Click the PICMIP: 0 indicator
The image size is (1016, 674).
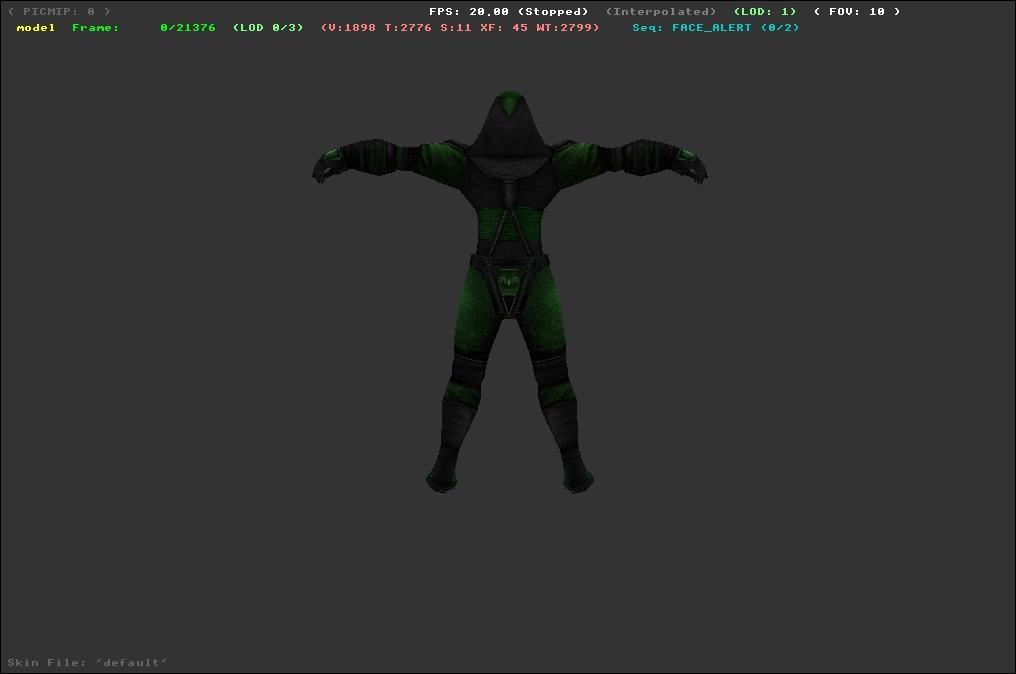(59, 12)
